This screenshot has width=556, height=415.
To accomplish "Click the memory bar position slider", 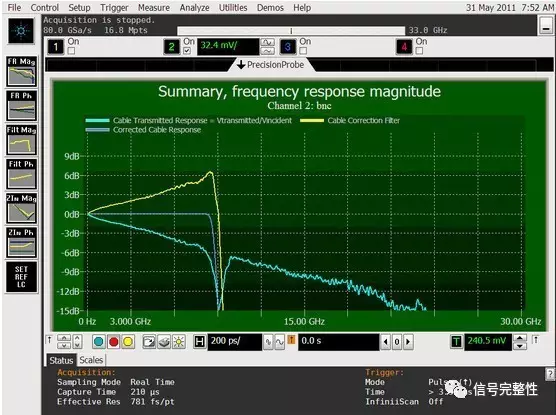I will click(291, 31).
